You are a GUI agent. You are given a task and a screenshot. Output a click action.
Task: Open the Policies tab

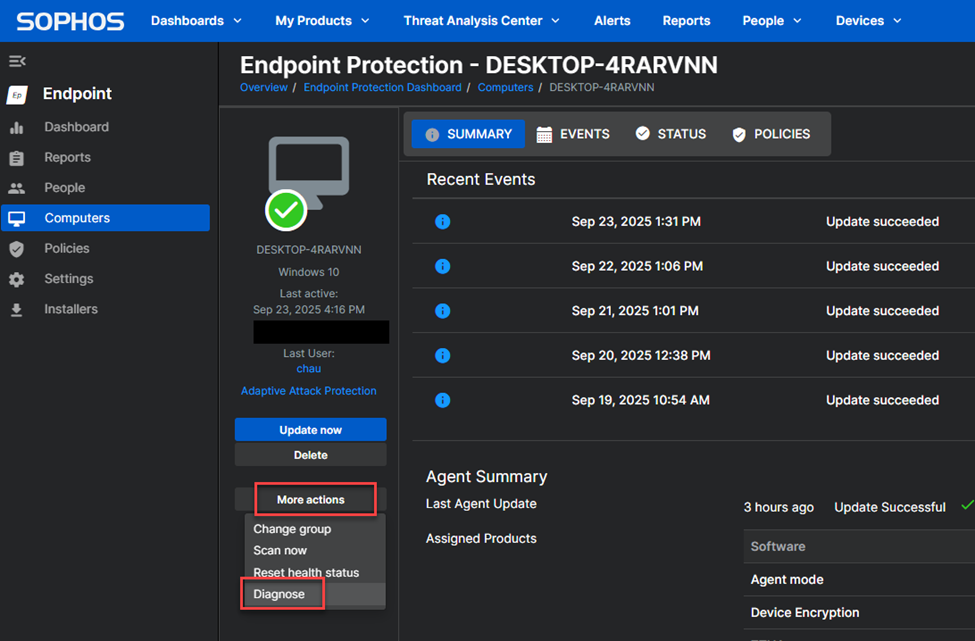tap(771, 134)
